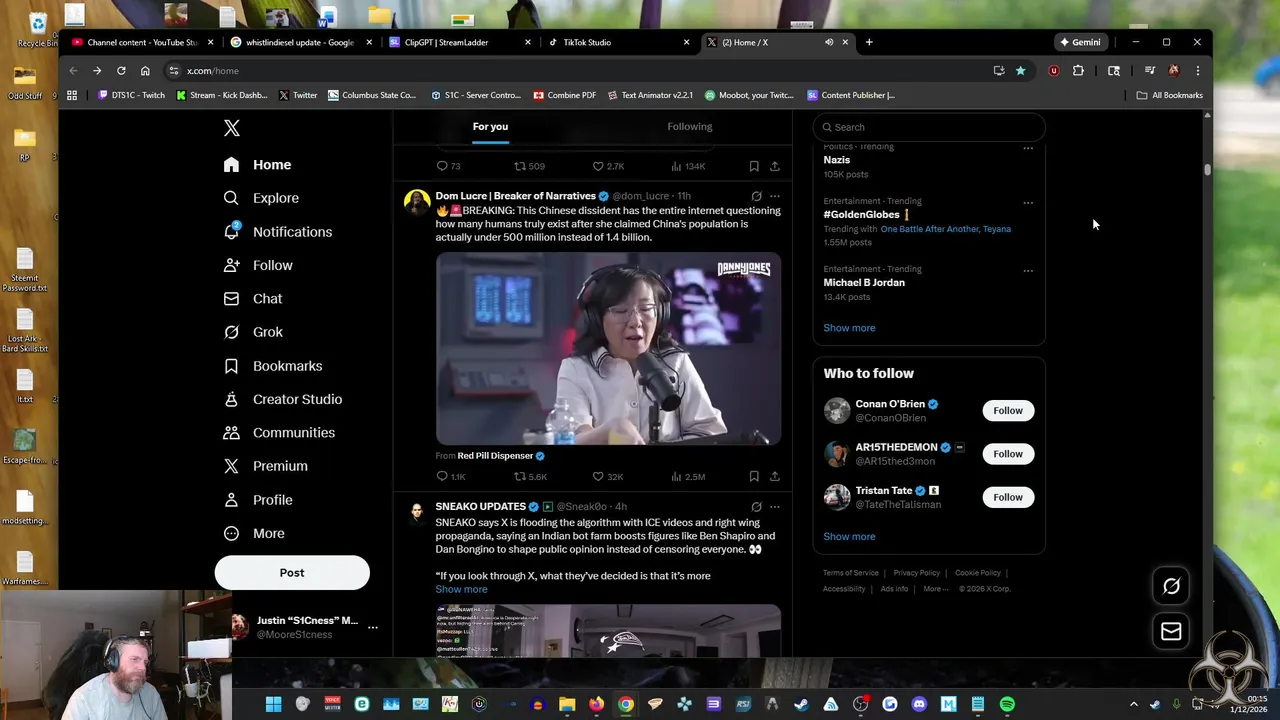Show more Who to follow suggestions
Screen dimensions: 1280x720
(x=849, y=537)
